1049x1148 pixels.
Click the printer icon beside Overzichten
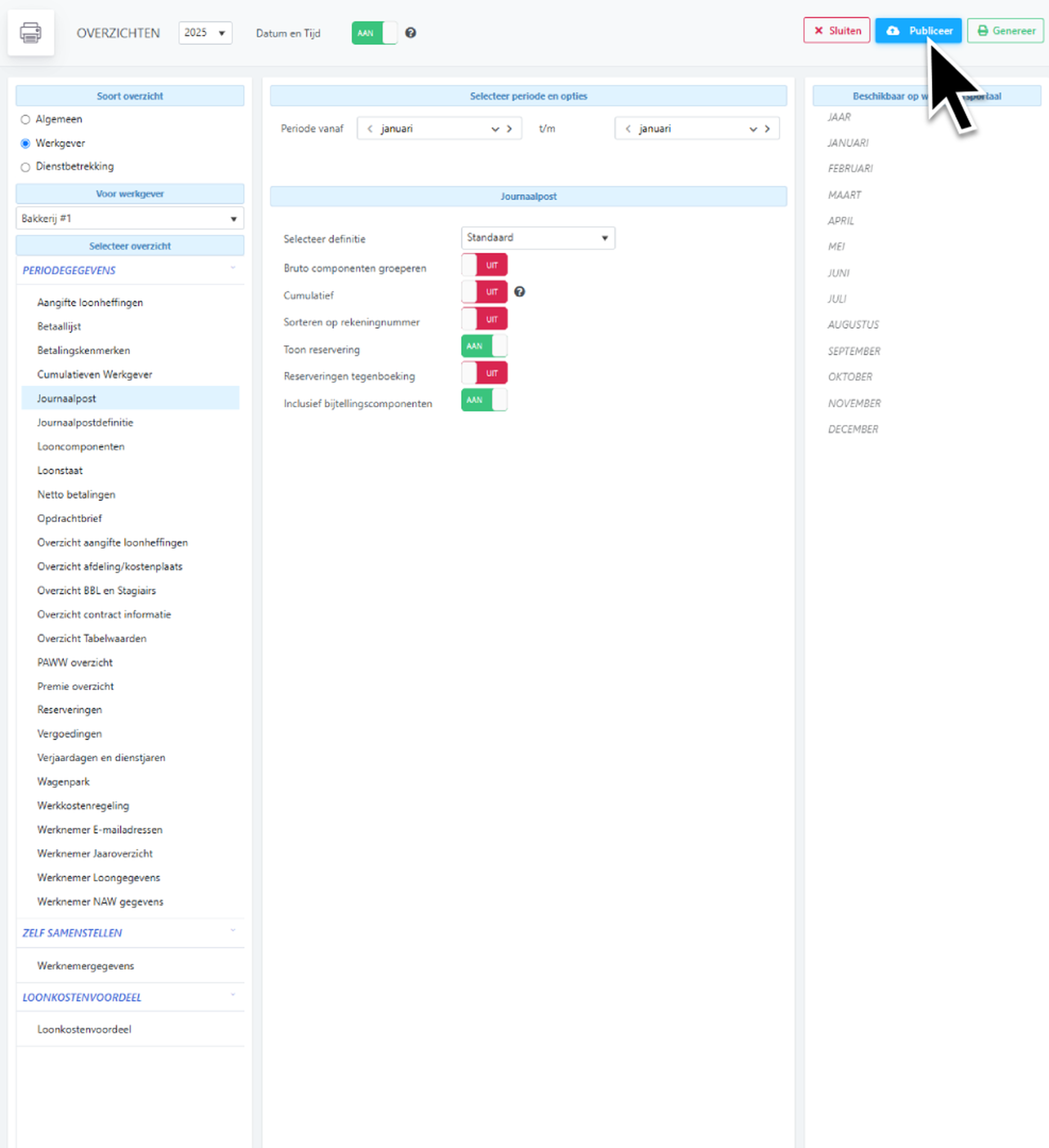tap(31, 33)
